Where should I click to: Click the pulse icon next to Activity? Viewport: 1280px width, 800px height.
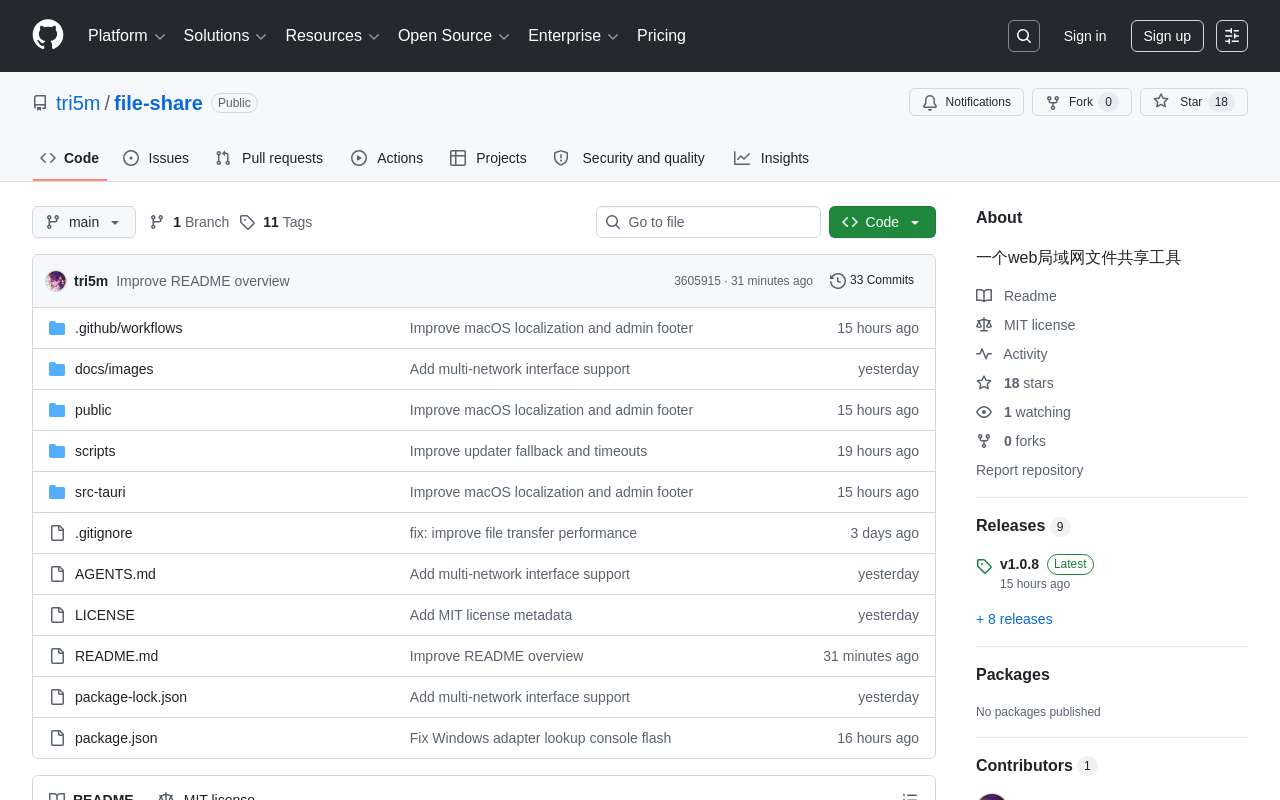click(984, 354)
